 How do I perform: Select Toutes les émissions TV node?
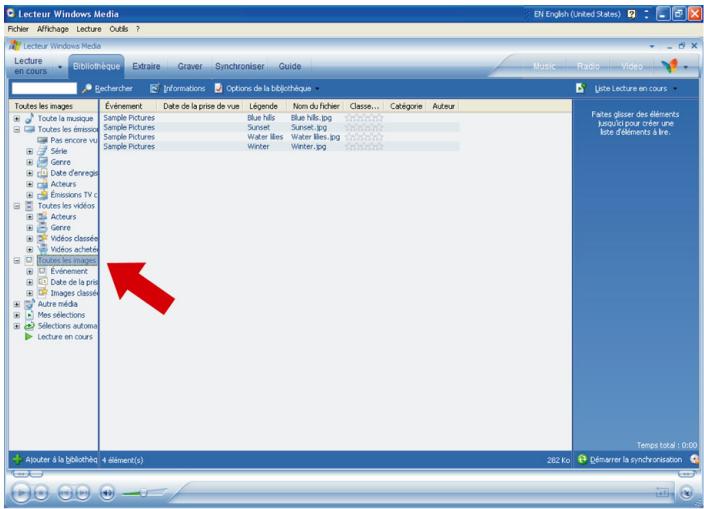pyautogui.click(x=62, y=129)
